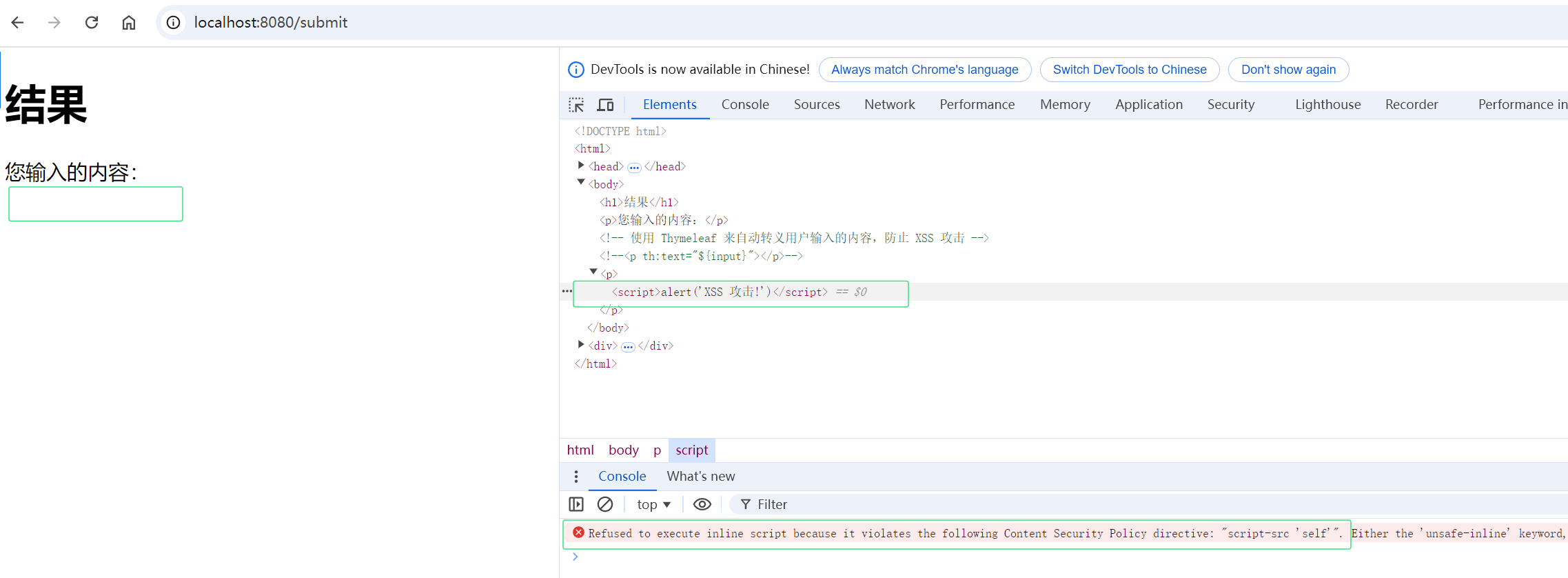Select html in the breadcrumb bar

click(580, 450)
